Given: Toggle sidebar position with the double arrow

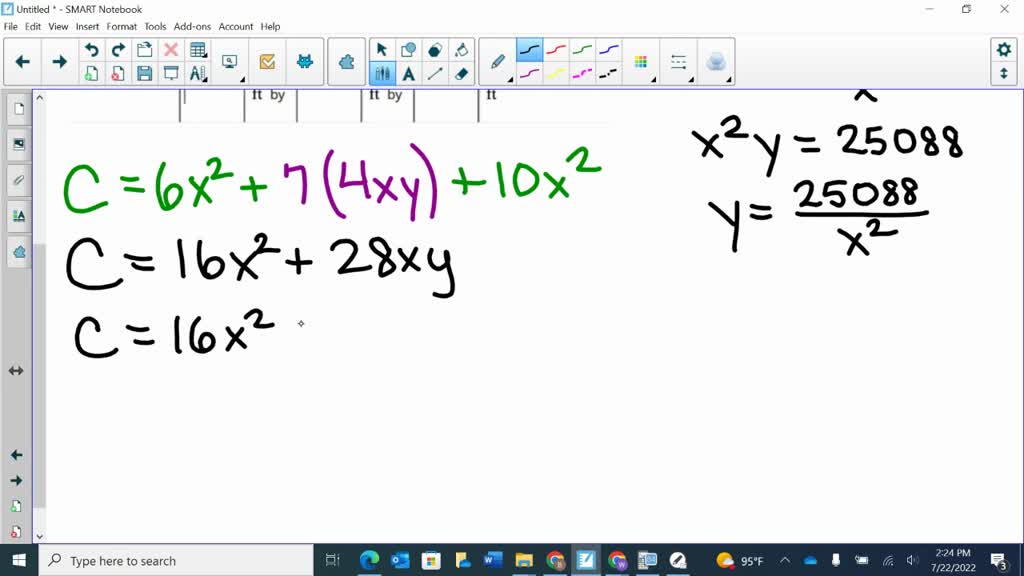Looking at the screenshot, I should tap(16, 371).
